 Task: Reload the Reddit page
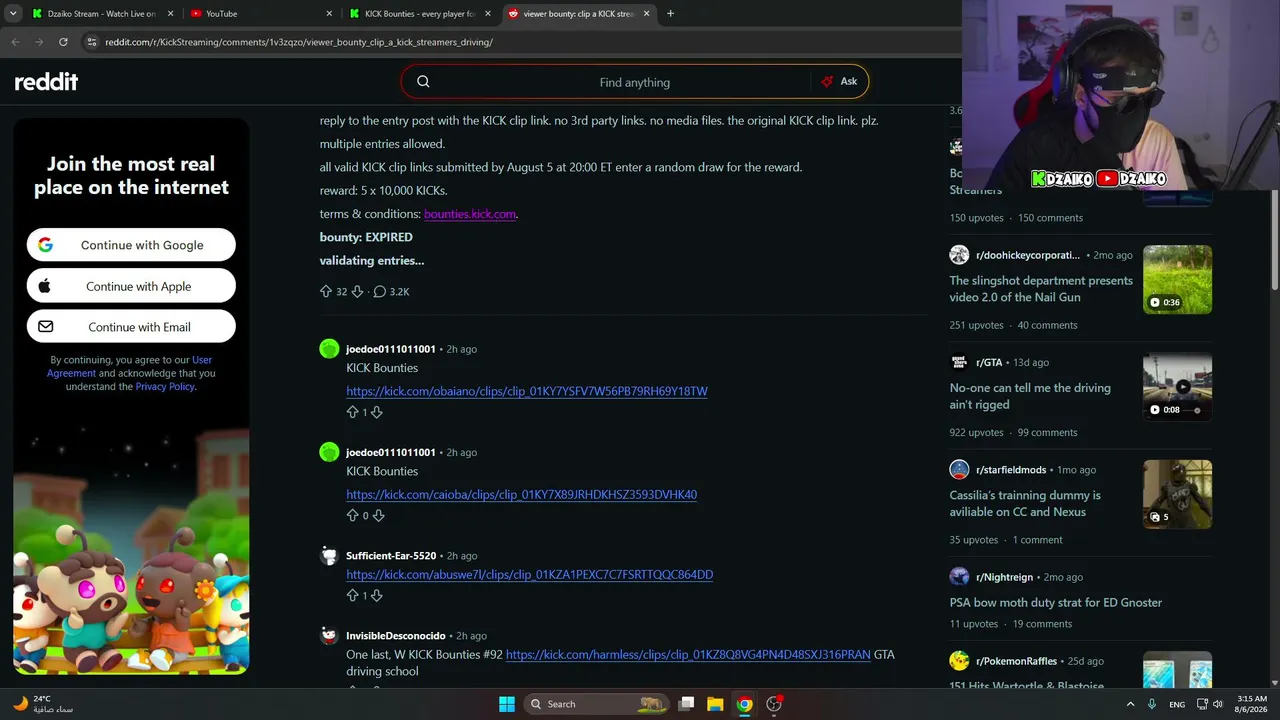pyautogui.click(x=63, y=42)
